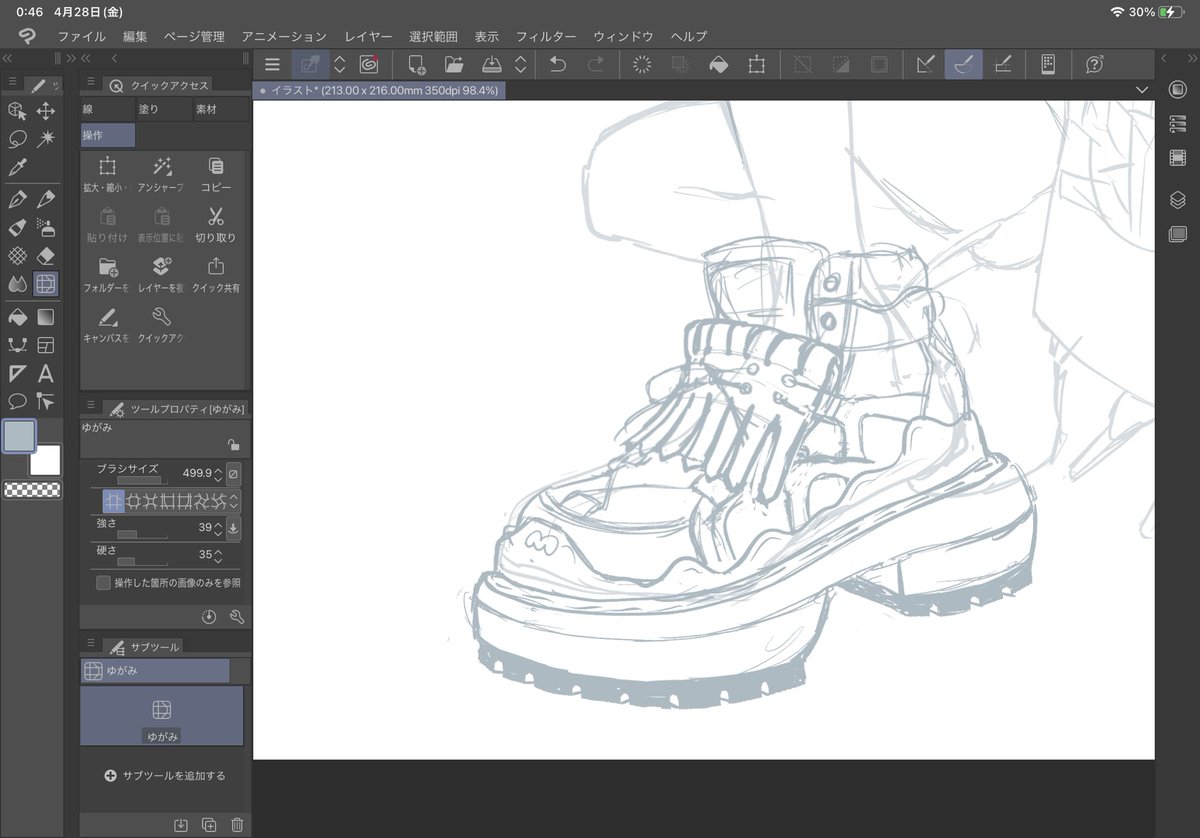Select the Eraser tool
The image size is (1200, 838).
[x=46, y=256]
